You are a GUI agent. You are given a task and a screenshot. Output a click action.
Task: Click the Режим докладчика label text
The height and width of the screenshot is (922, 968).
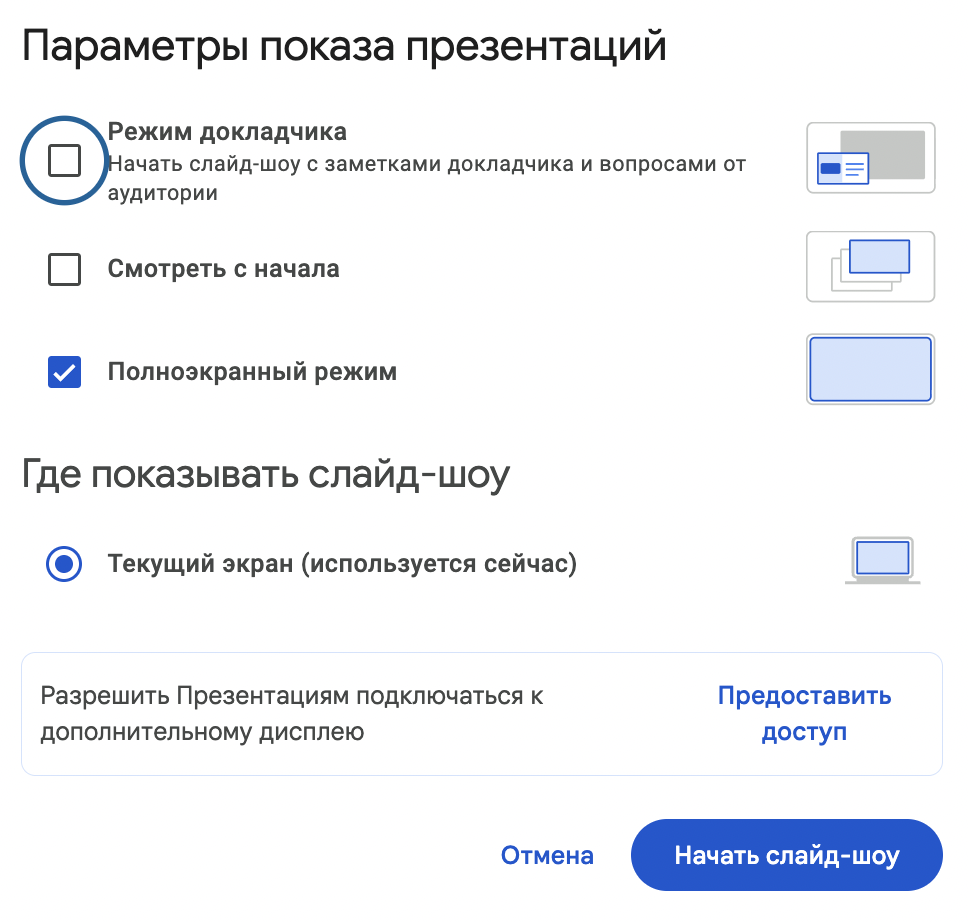[227, 132]
